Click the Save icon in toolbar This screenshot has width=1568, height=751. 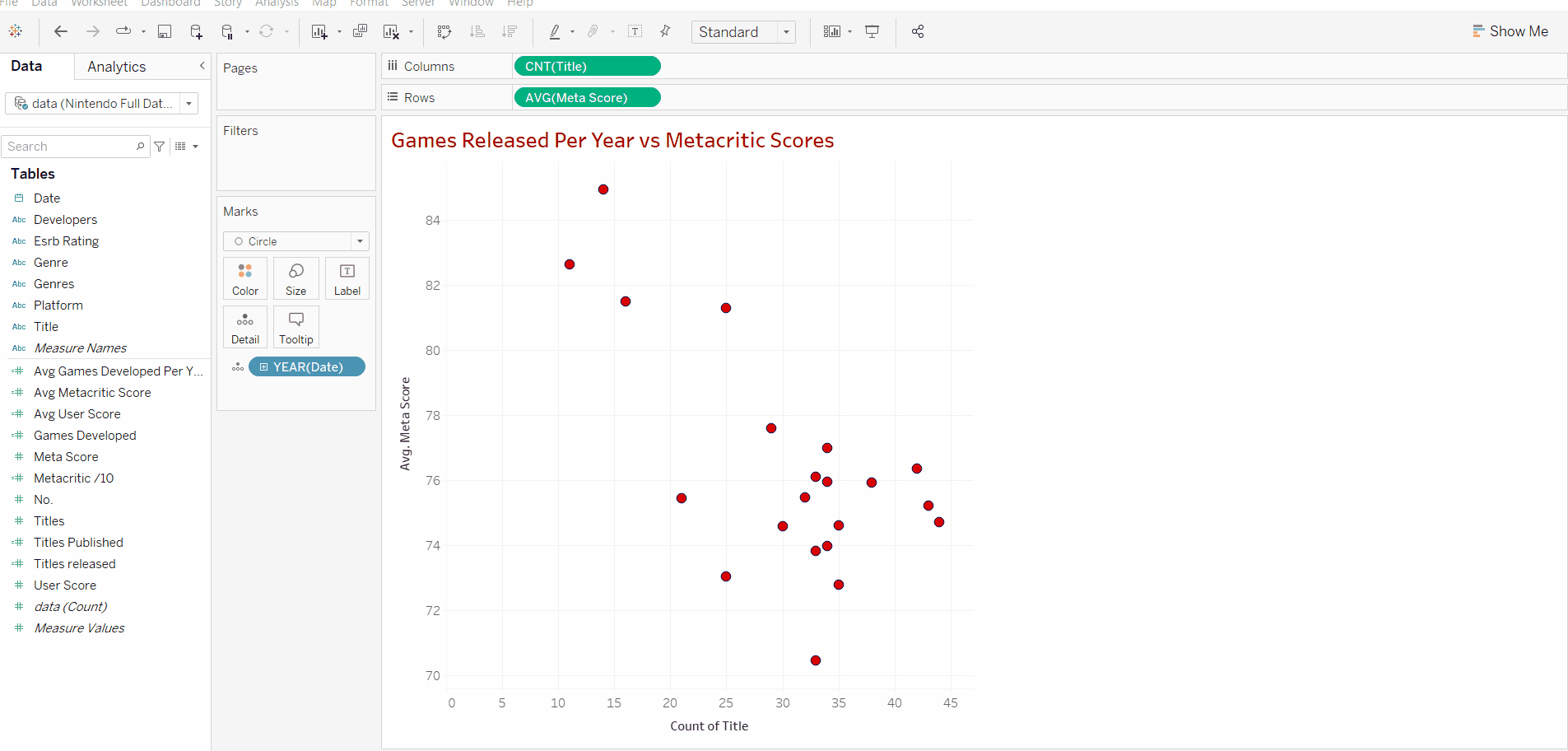[165, 31]
